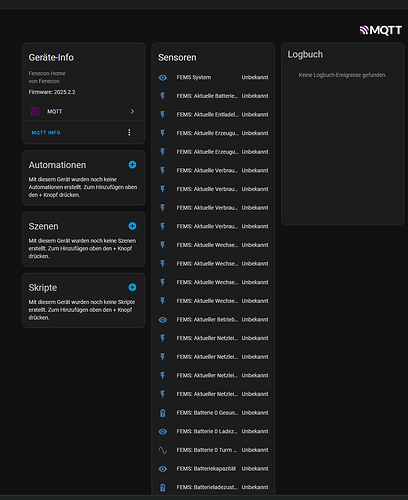Screen dimensions: 408x500
Task: Click eye icon of Aktueller Betrieb sensor
Action: pos(163,320)
